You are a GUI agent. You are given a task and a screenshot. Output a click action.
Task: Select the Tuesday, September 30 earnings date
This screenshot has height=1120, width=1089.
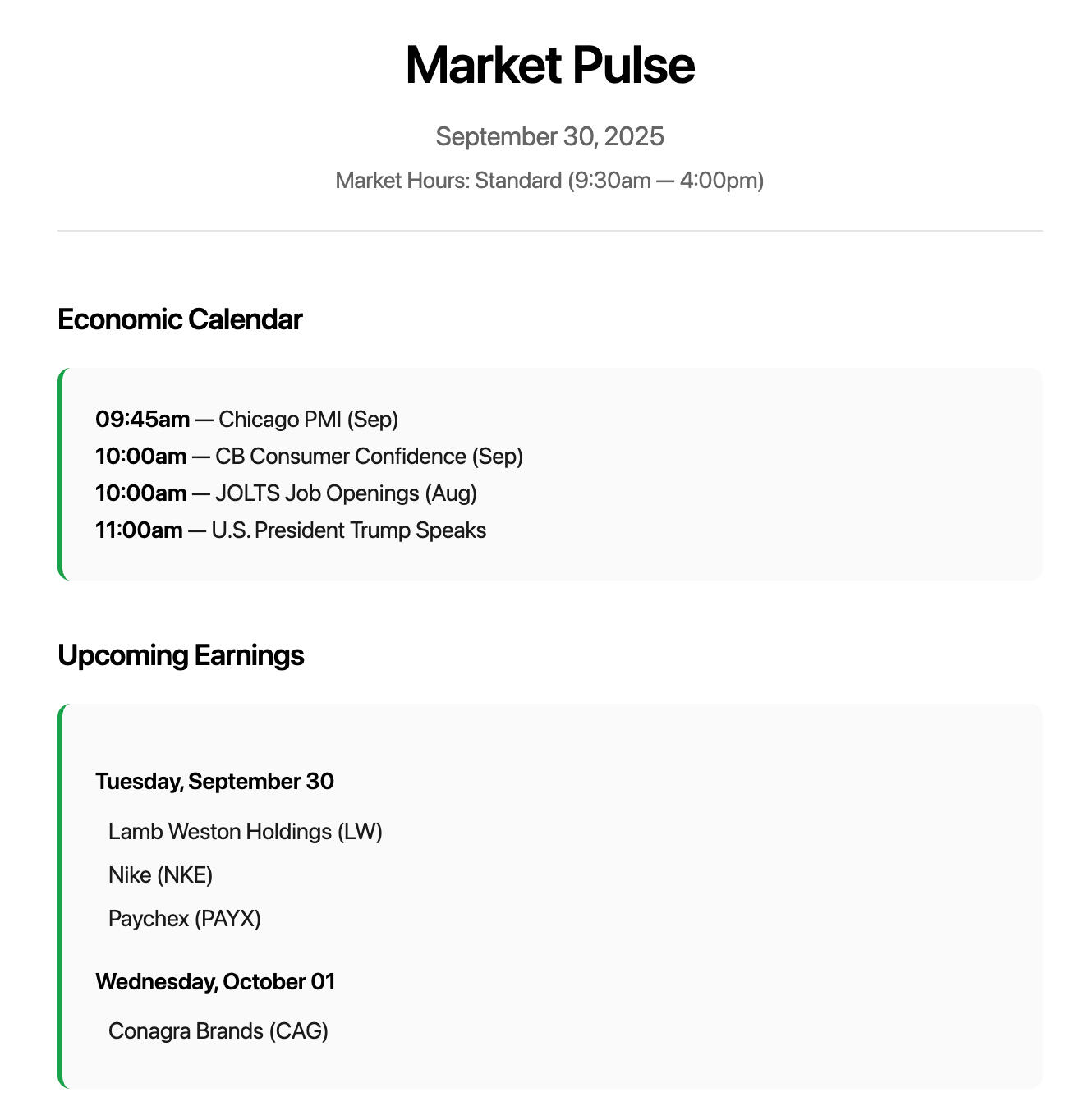coord(214,781)
